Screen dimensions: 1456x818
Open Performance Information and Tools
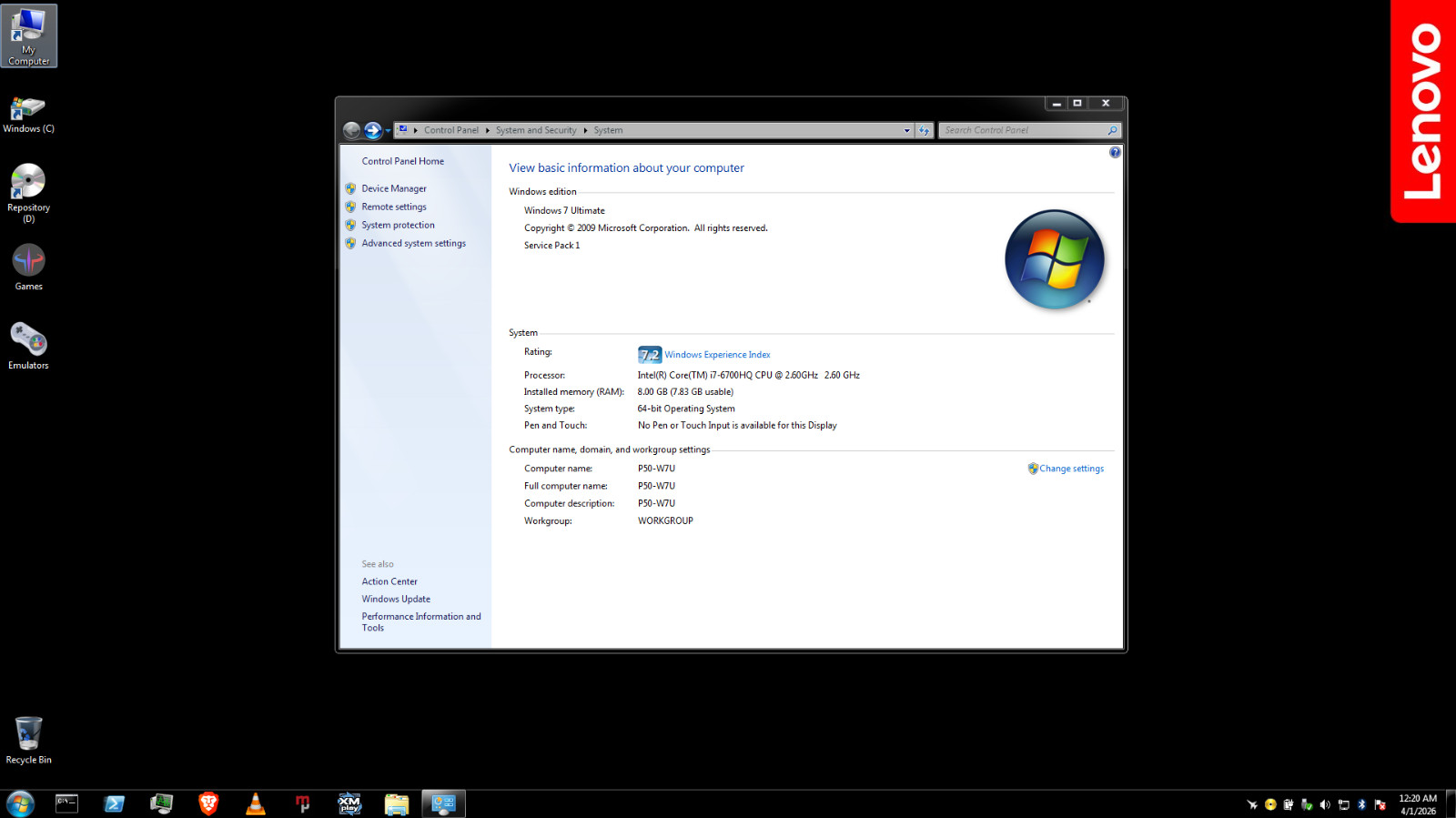click(x=421, y=621)
